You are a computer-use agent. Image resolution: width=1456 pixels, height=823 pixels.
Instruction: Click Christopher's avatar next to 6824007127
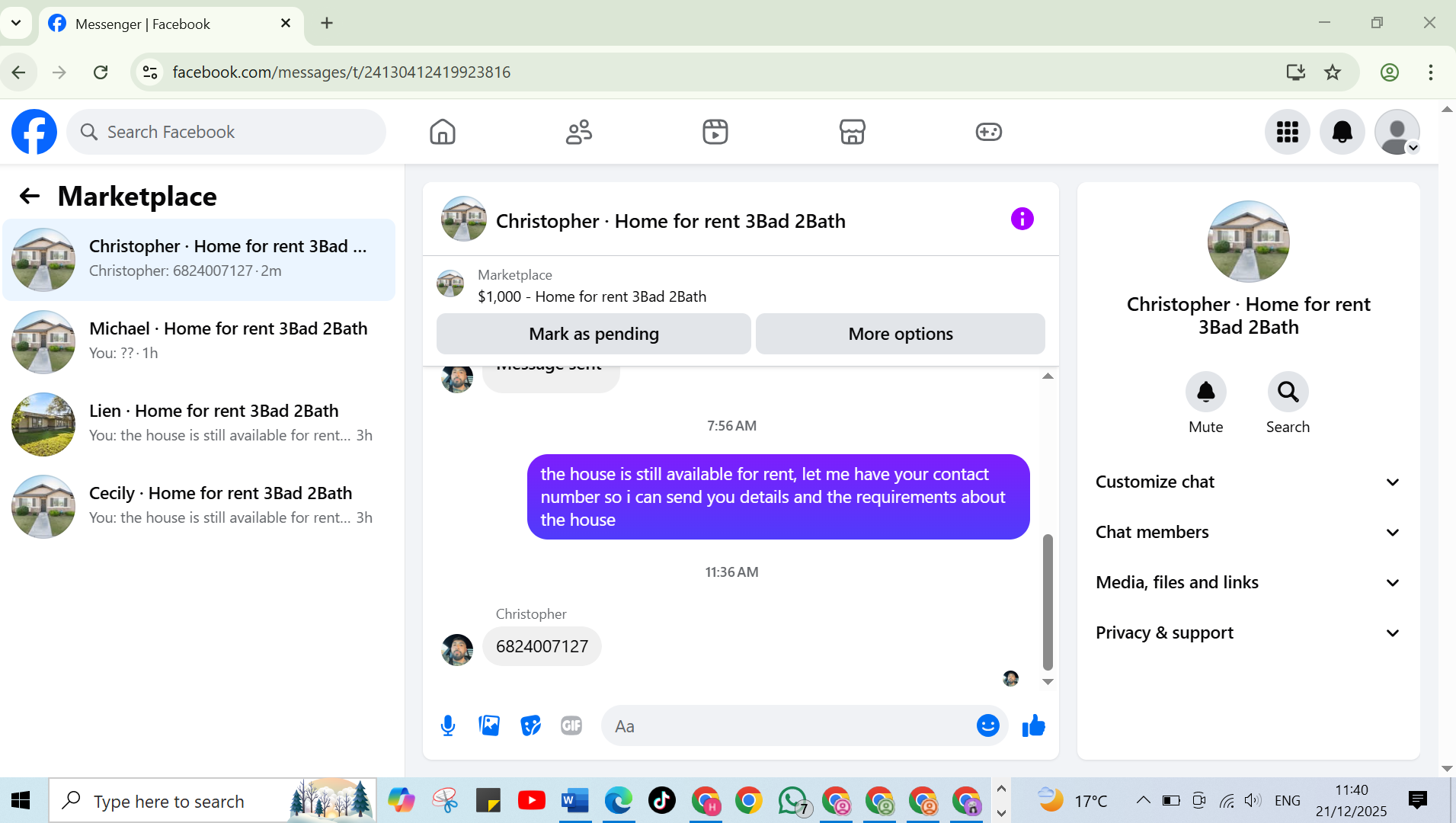(457, 650)
